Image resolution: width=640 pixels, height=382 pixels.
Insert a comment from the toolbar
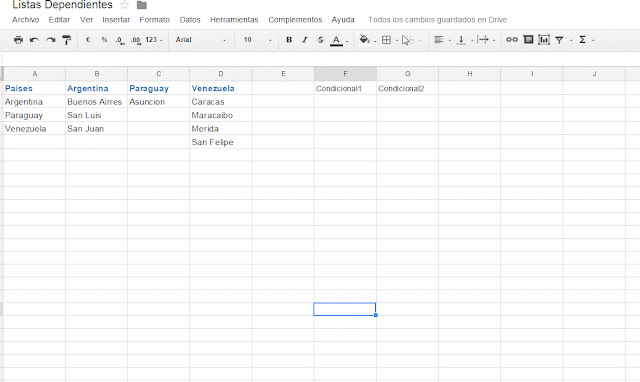click(528, 40)
